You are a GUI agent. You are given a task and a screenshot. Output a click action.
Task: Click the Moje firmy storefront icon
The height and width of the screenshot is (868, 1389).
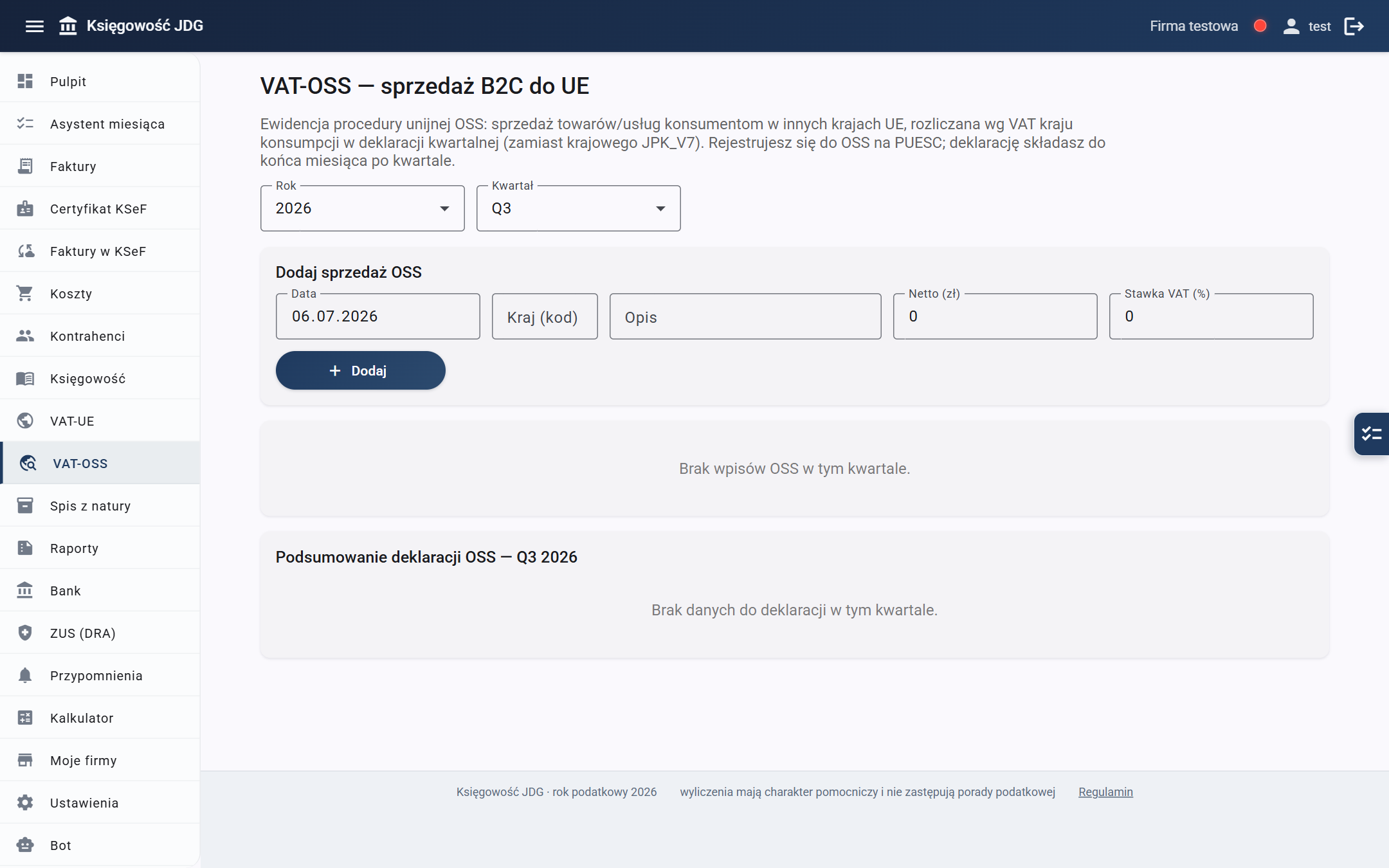pos(25,760)
